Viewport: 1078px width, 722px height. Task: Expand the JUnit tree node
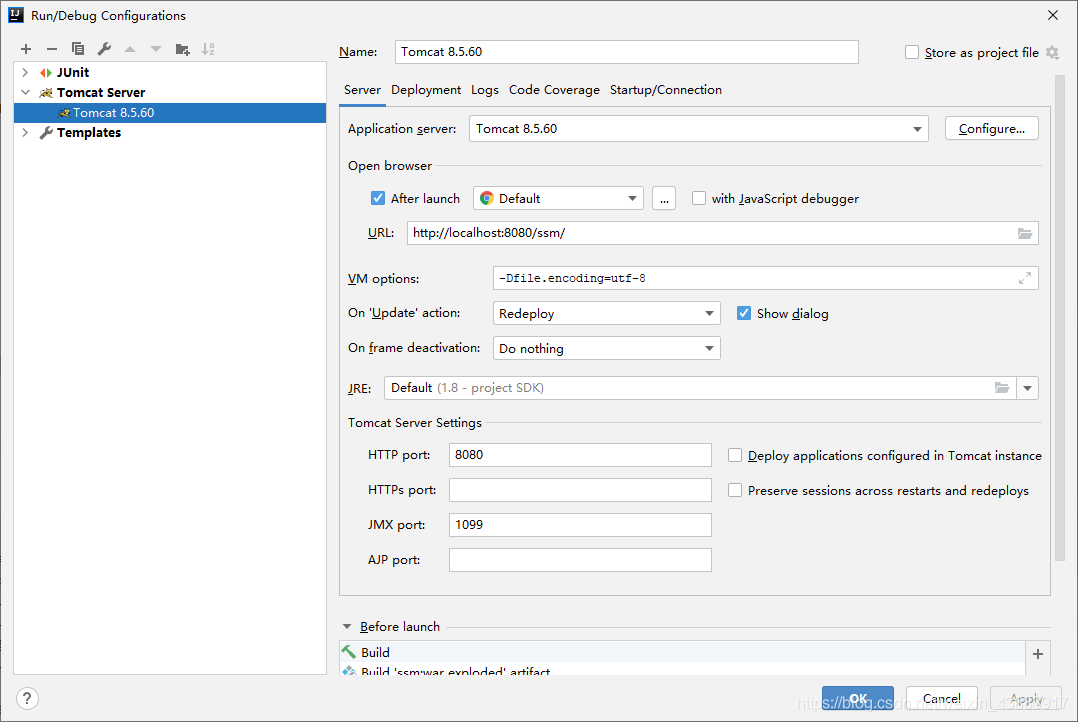pos(25,72)
